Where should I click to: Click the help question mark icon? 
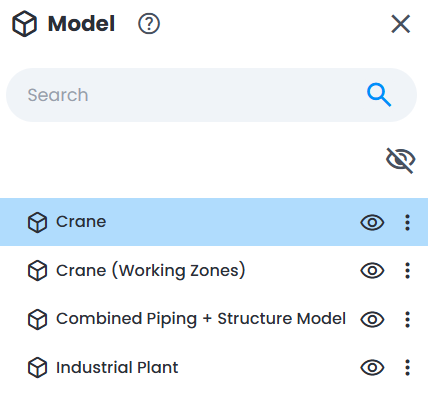click(149, 24)
